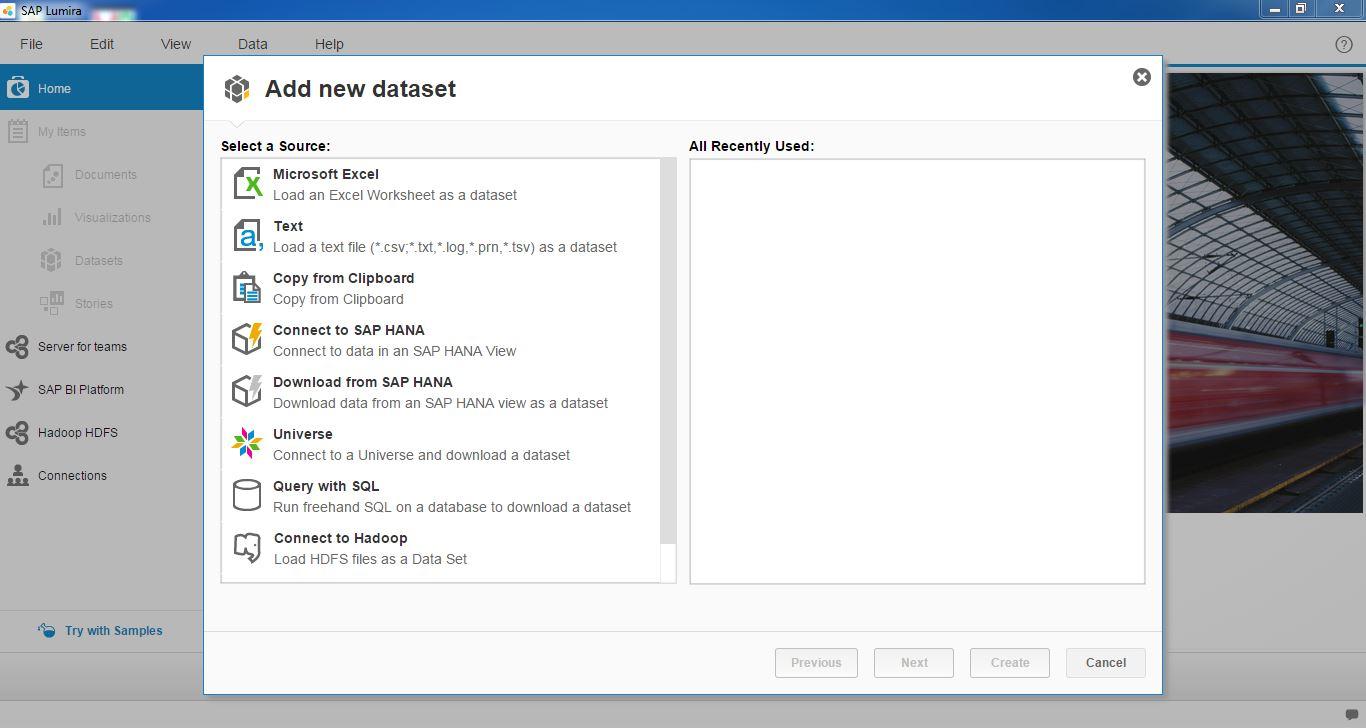The width and height of the screenshot is (1366, 728).
Task: Pick the Download from SAP HANA icon
Action: tap(247, 392)
